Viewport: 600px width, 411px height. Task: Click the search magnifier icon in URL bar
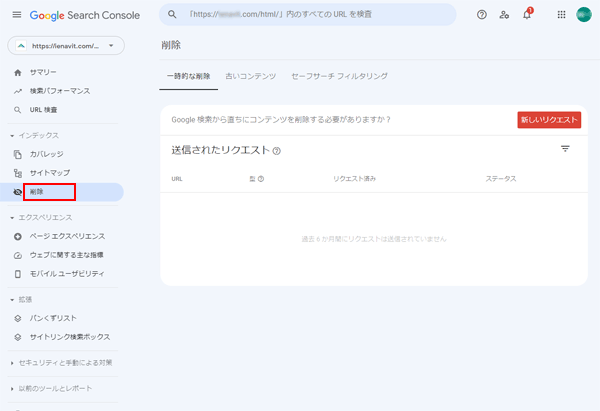click(172, 15)
